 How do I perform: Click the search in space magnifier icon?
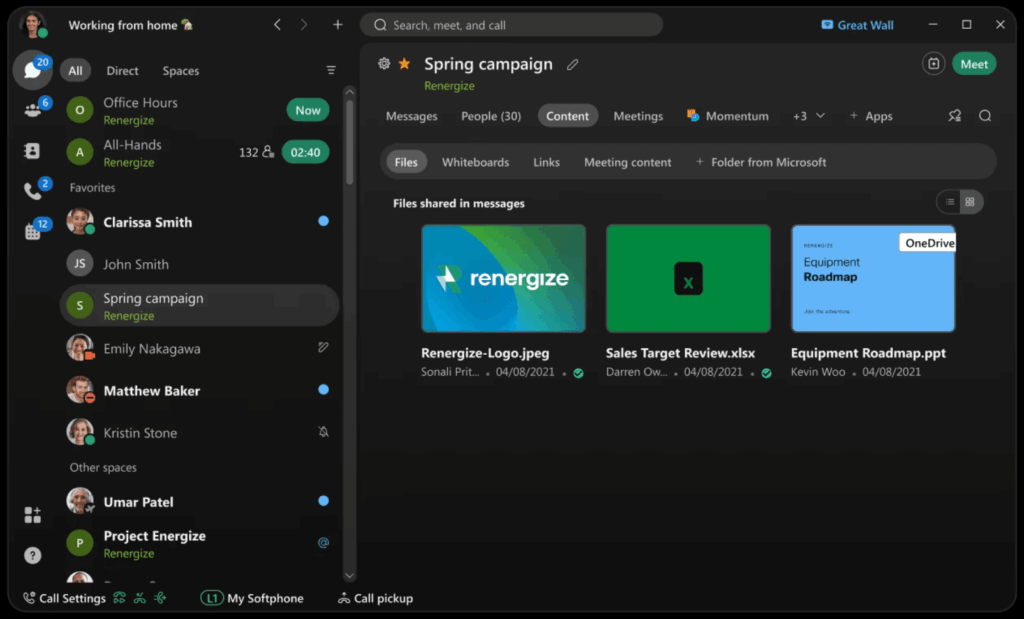[985, 116]
